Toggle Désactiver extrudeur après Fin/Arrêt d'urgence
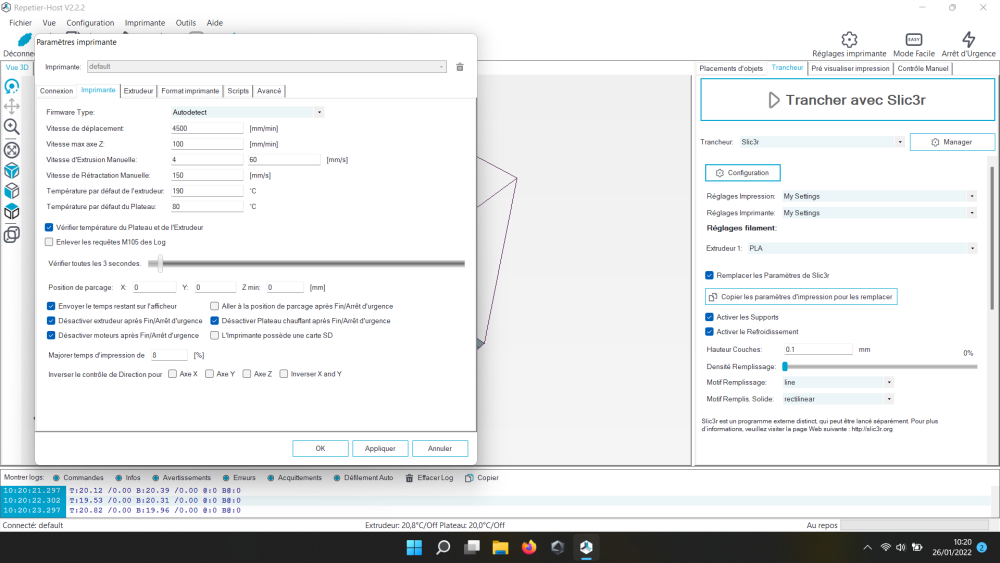The image size is (1000, 563). click(x=51, y=321)
